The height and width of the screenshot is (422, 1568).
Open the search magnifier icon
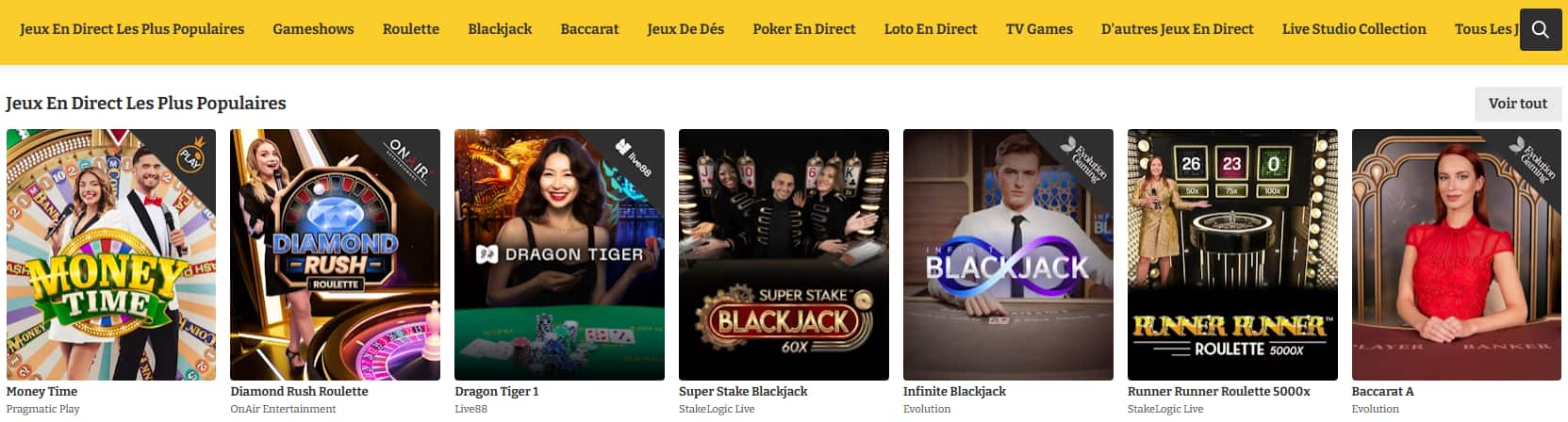point(1541,29)
